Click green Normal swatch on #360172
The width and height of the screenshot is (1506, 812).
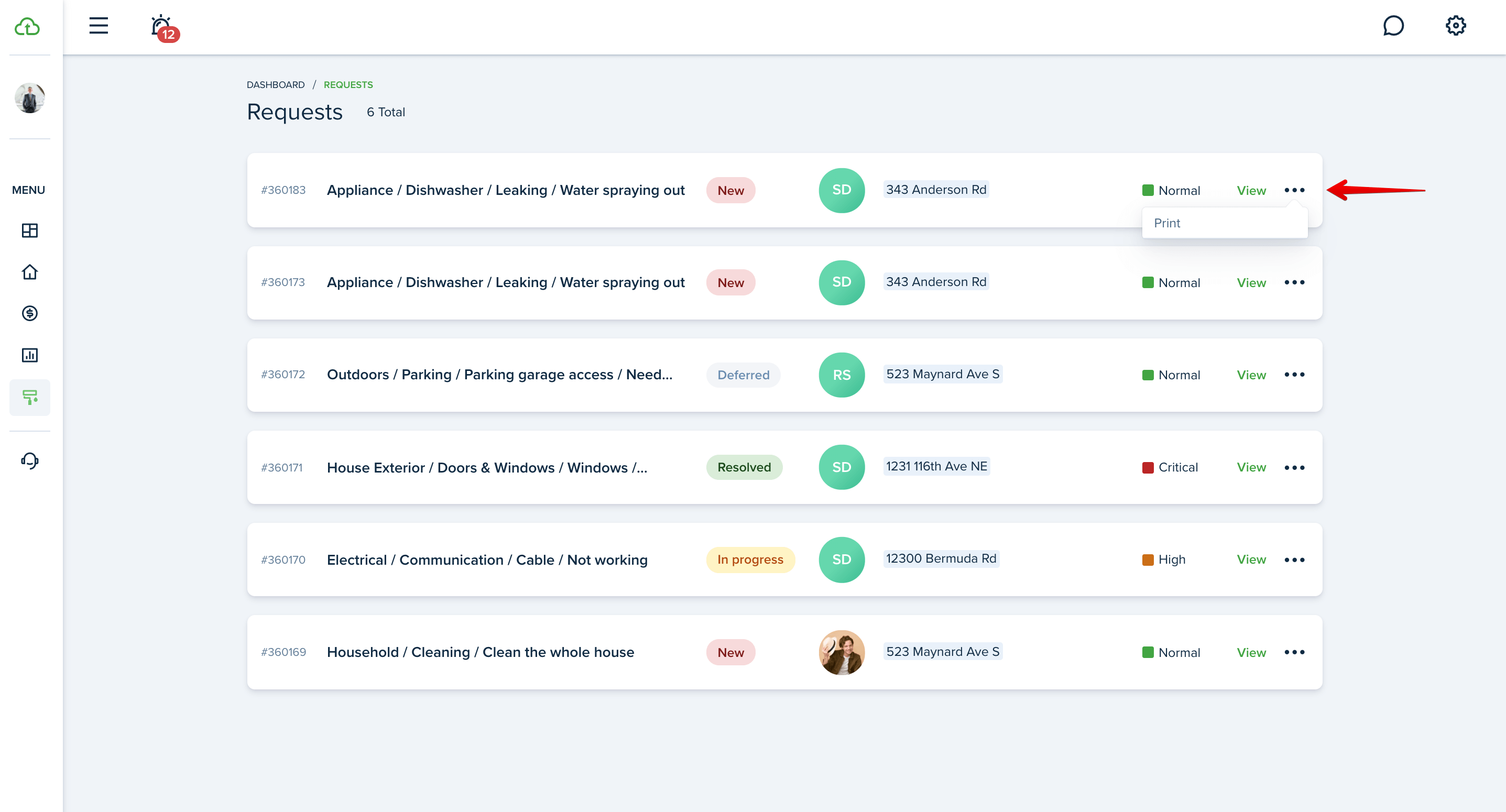tap(1148, 375)
